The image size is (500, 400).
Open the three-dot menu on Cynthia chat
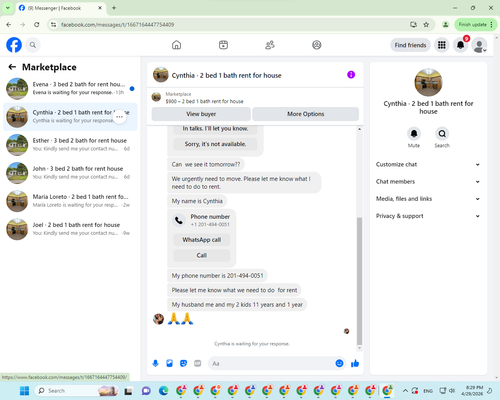pyautogui.click(x=120, y=117)
